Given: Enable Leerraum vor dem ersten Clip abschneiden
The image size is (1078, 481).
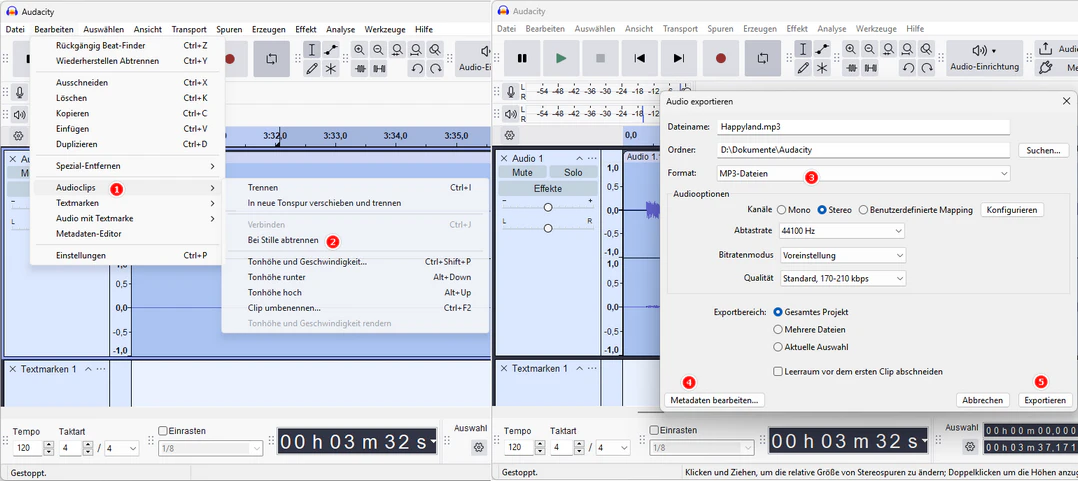Looking at the screenshot, I should pos(778,372).
